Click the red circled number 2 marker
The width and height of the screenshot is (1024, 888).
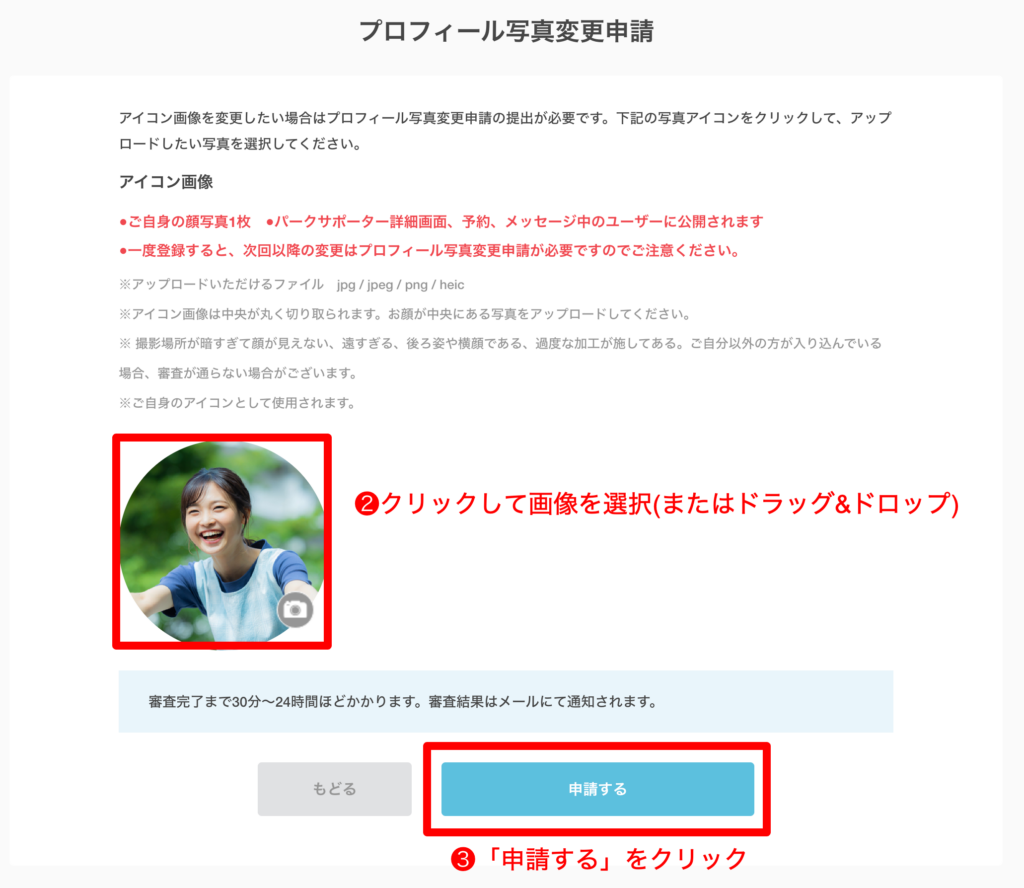click(367, 503)
